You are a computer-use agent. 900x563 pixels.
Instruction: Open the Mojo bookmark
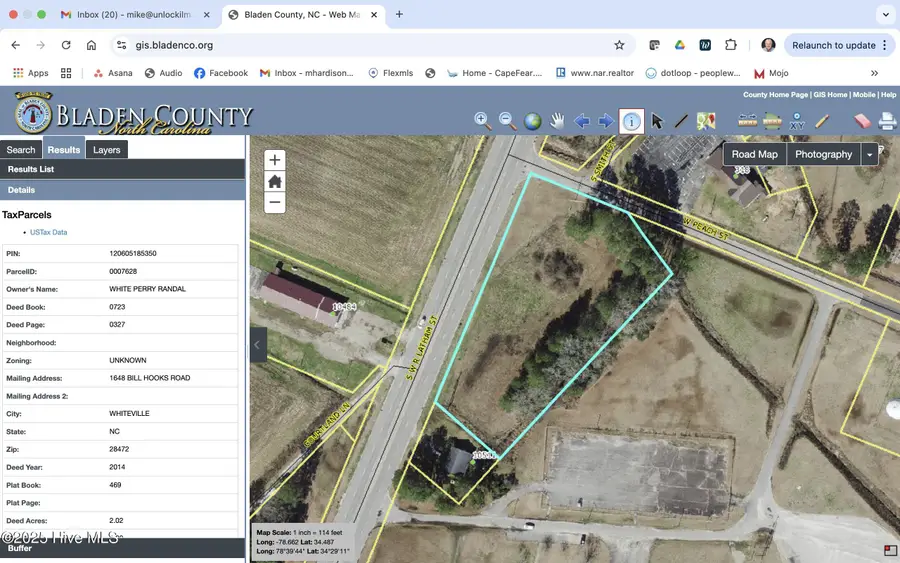click(x=771, y=73)
